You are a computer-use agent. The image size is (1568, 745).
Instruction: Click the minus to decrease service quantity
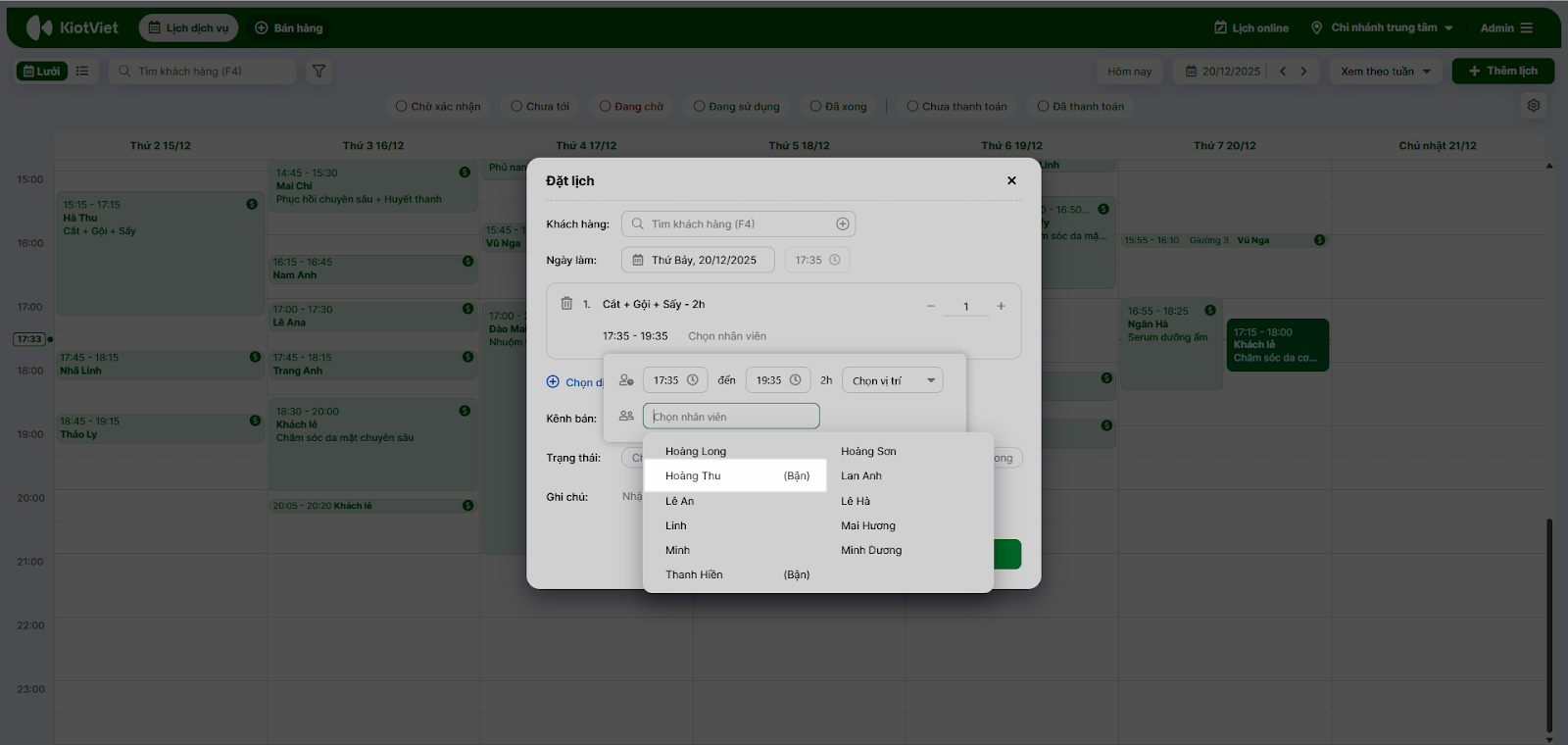(931, 306)
